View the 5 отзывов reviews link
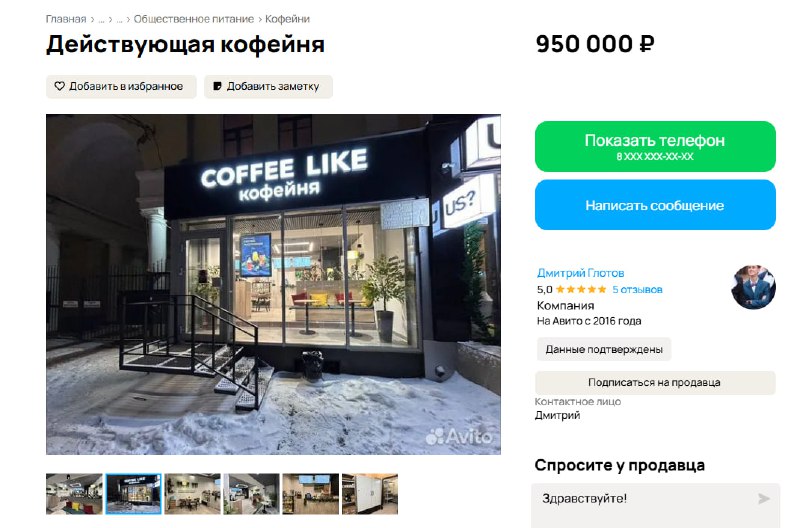800x528 pixels. point(637,289)
